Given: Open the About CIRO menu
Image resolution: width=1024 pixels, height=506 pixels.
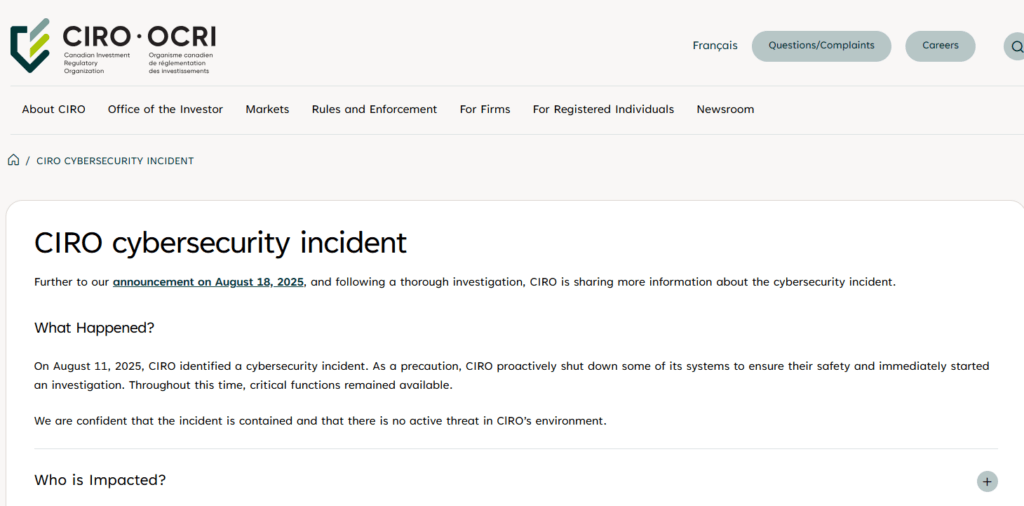Looking at the screenshot, I should 54,109.
